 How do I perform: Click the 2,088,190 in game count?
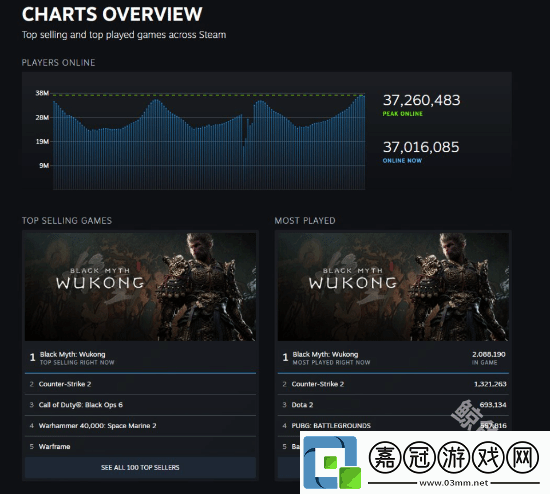tap(489, 354)
